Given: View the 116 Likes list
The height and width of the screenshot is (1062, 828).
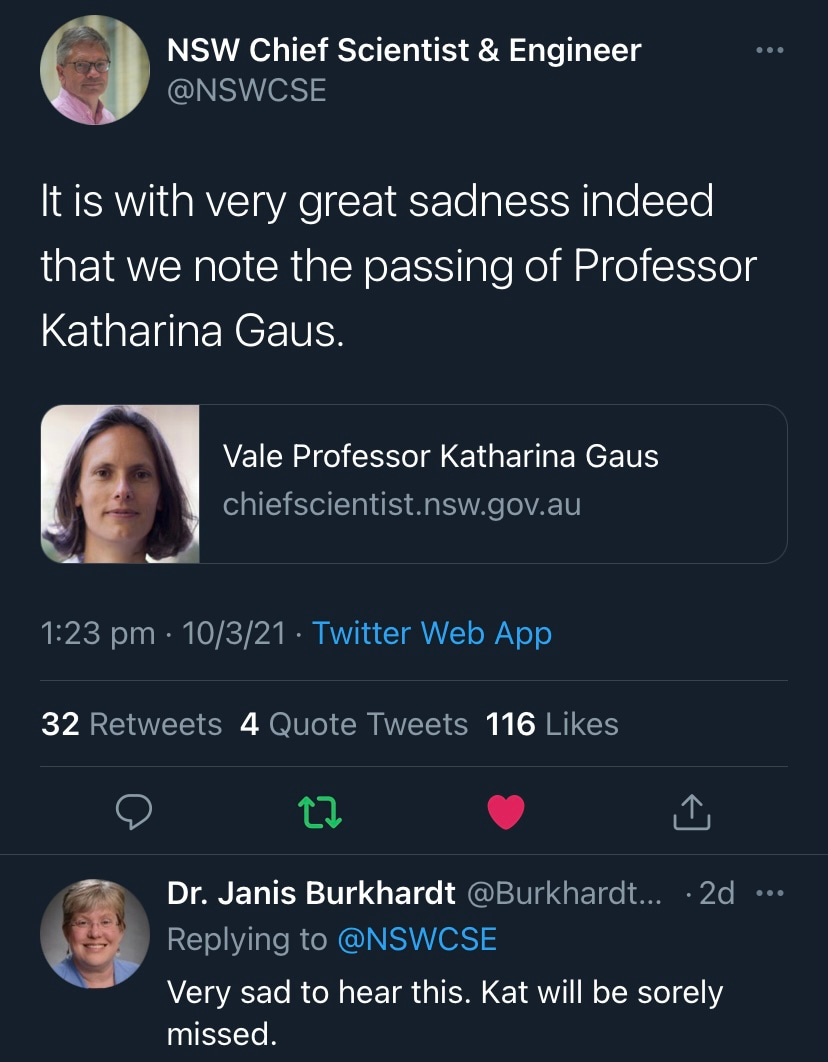Looking at the screenshot, I should pos(552,724).
